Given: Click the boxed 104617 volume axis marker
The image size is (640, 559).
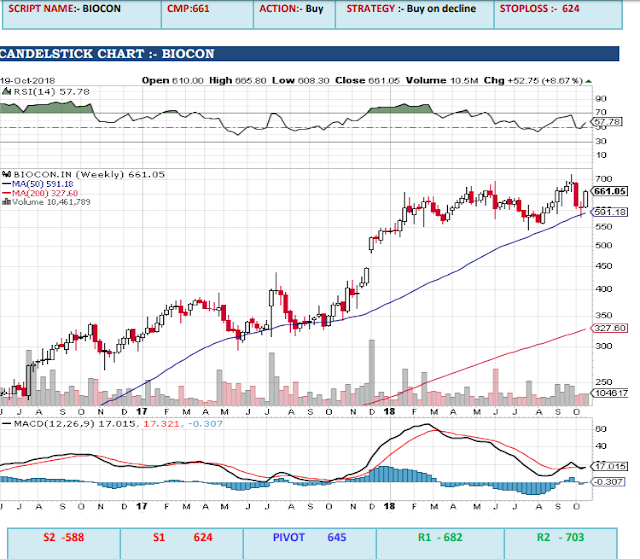Looking at the screenshot, I should 610,393.
